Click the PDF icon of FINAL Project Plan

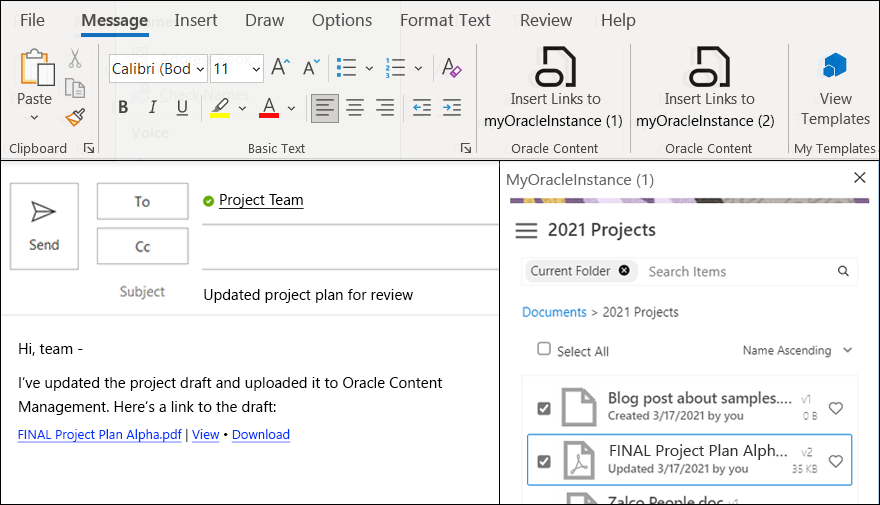coord(579,460)
